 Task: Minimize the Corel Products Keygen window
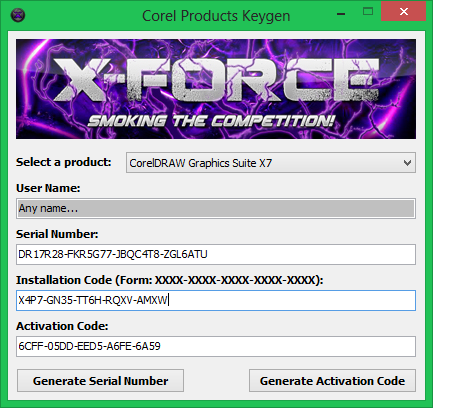(341, 13)
